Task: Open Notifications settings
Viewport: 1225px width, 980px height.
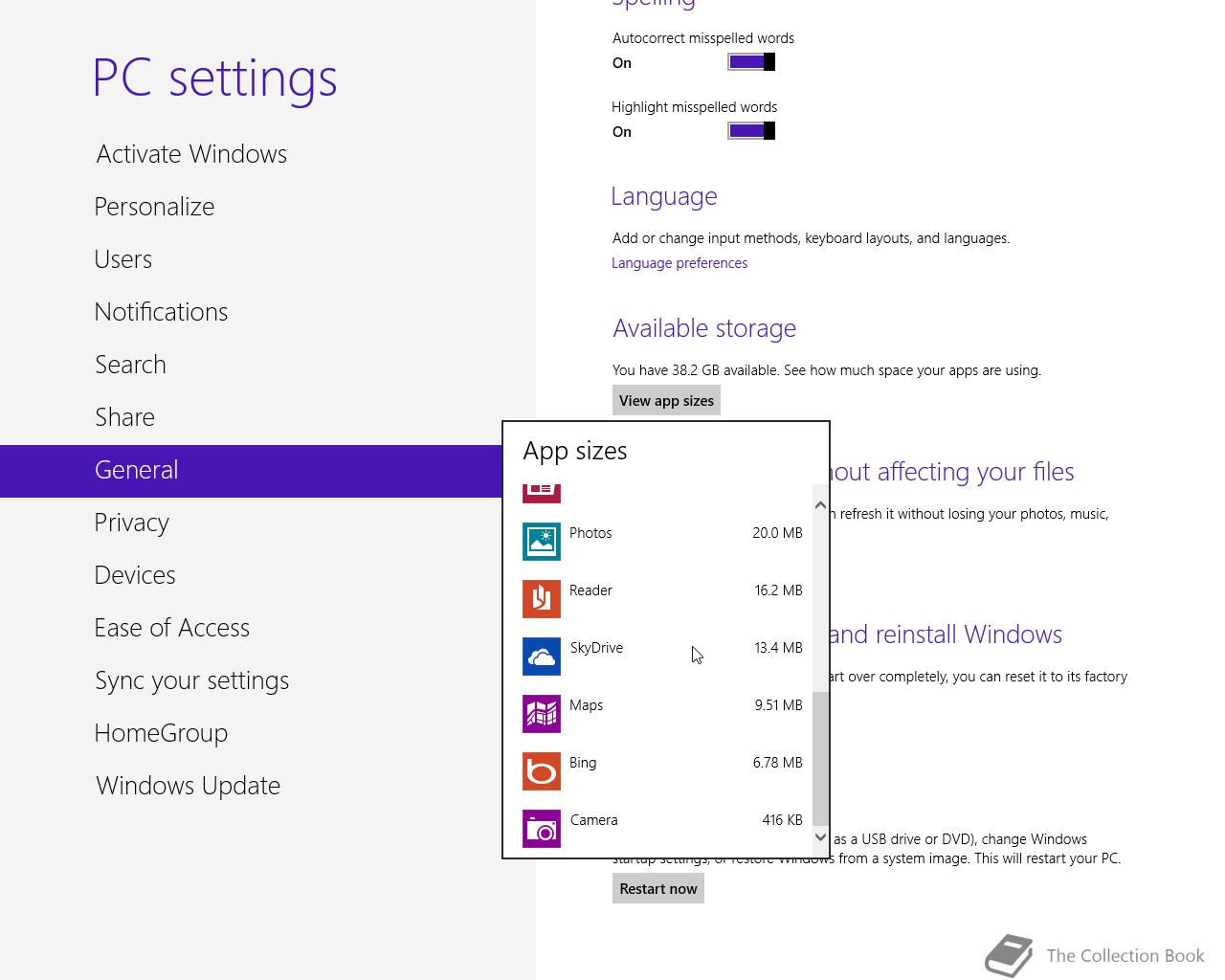Action: pos(161,312)
